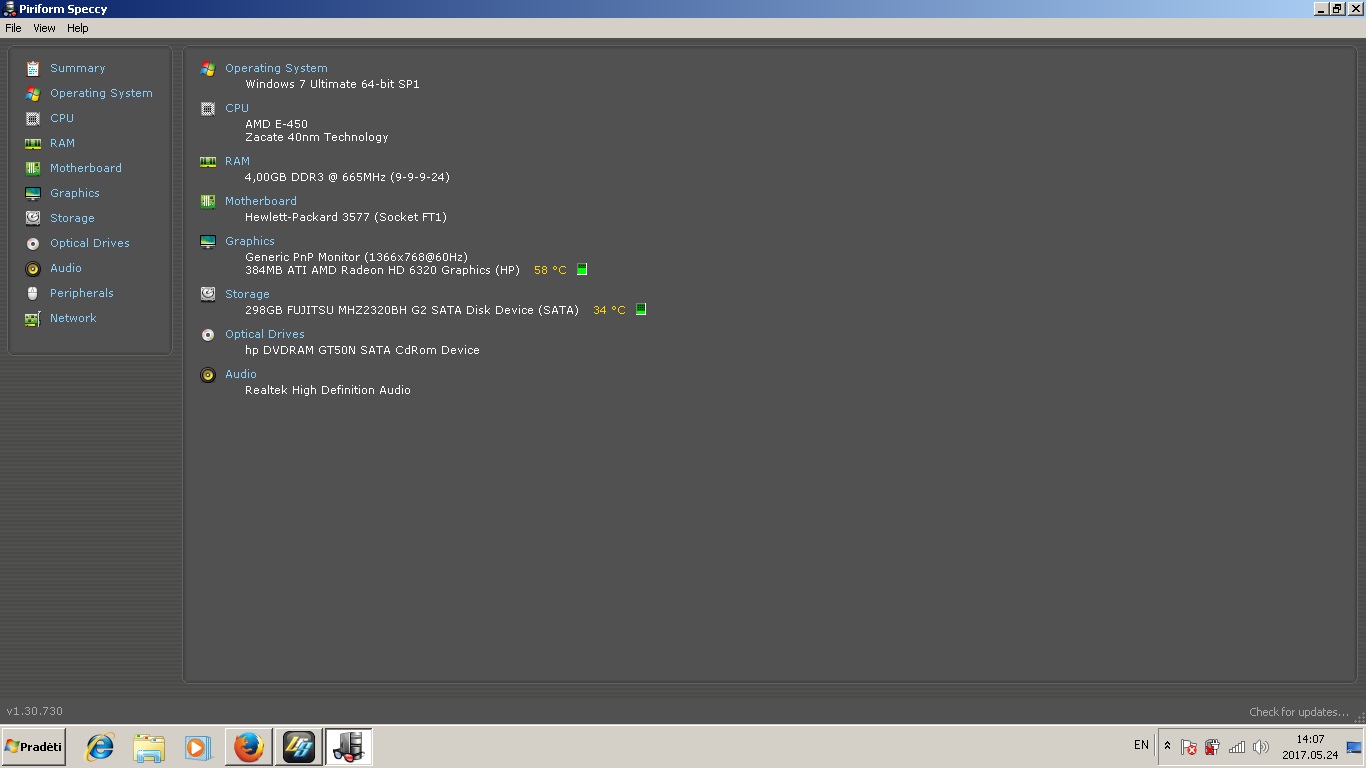The image size is (1366, 768).
Task: Click the green temperature indicator next to 58 °C
Action: [x=582, y=269]
